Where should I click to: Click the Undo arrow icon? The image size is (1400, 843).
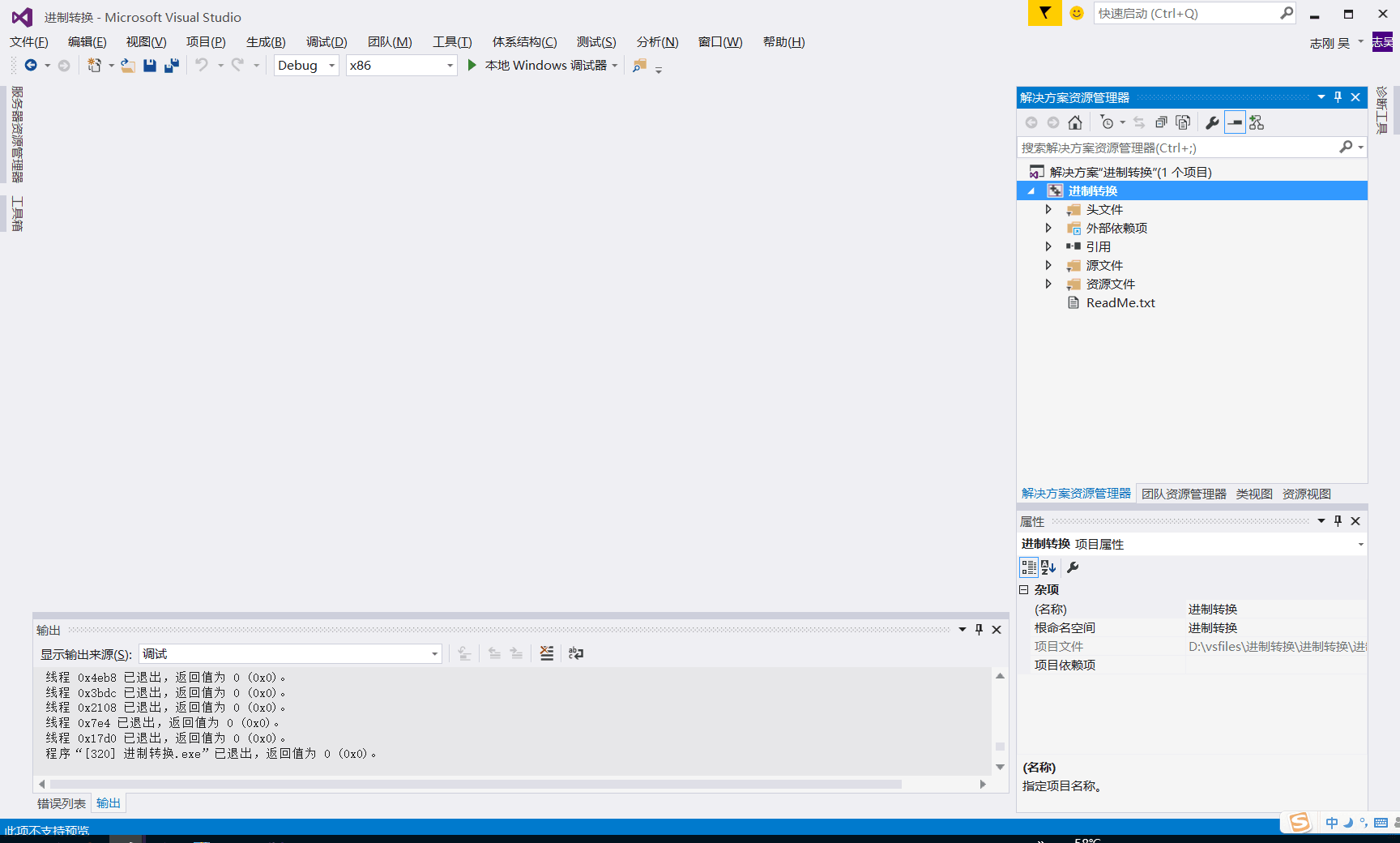[x=202, y=66]
